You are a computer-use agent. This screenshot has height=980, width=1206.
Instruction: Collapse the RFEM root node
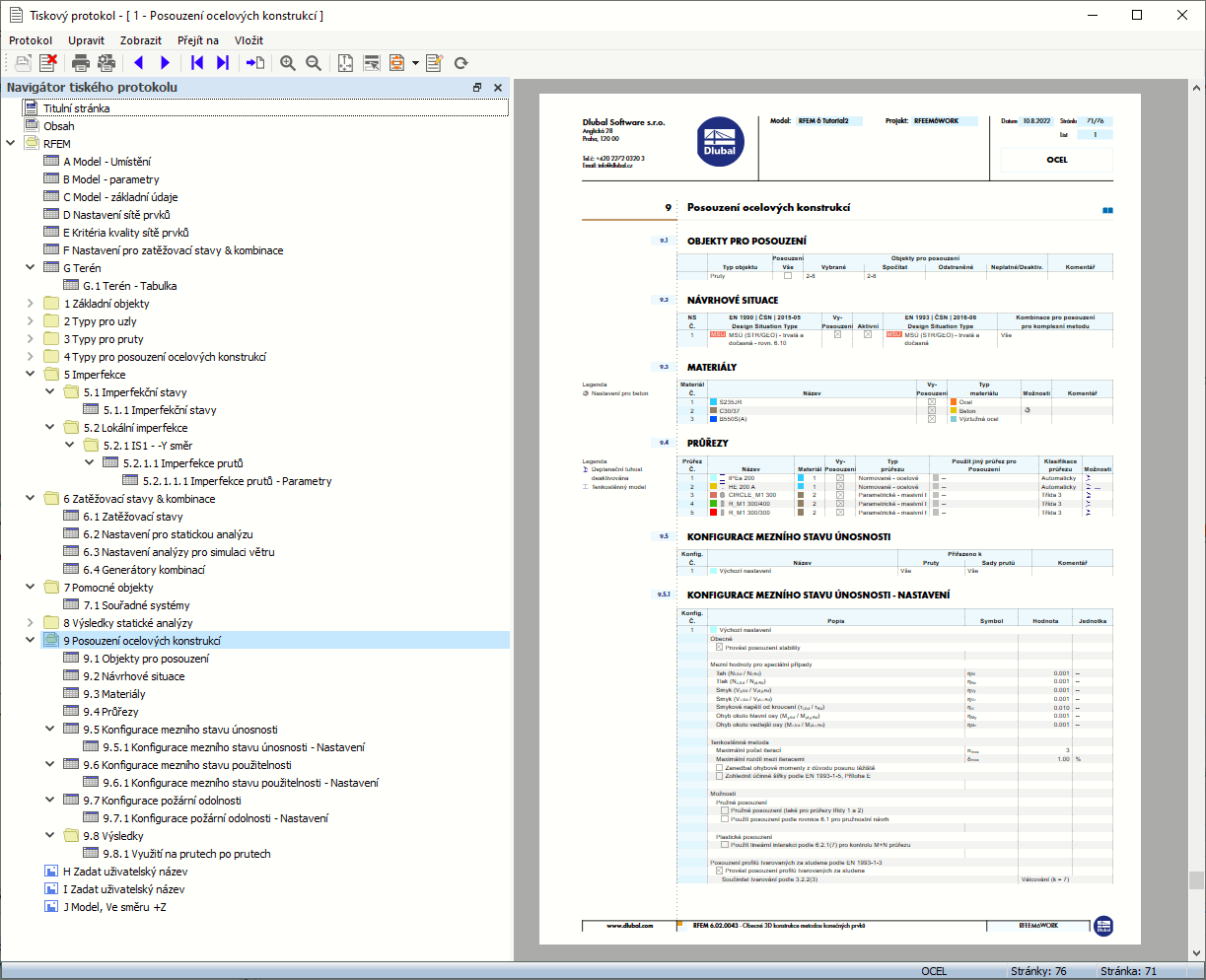coord(11,144)
